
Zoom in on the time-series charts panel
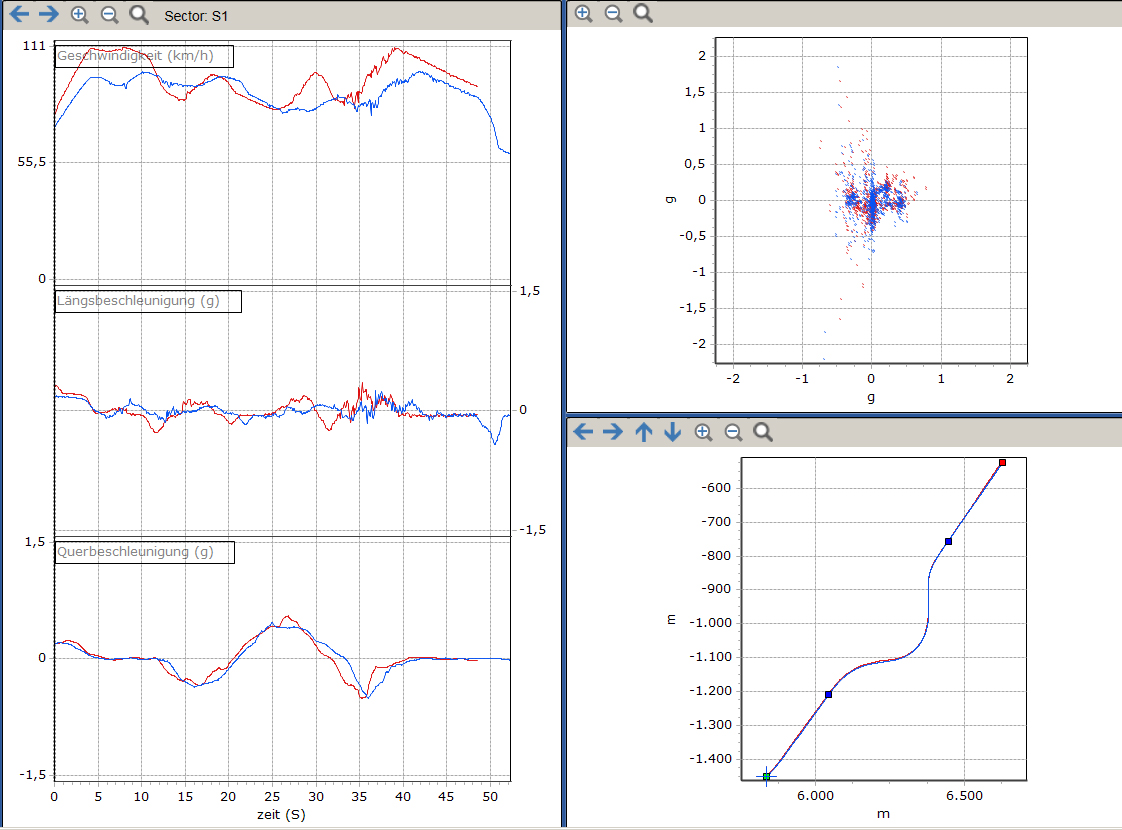pos(80,15)
